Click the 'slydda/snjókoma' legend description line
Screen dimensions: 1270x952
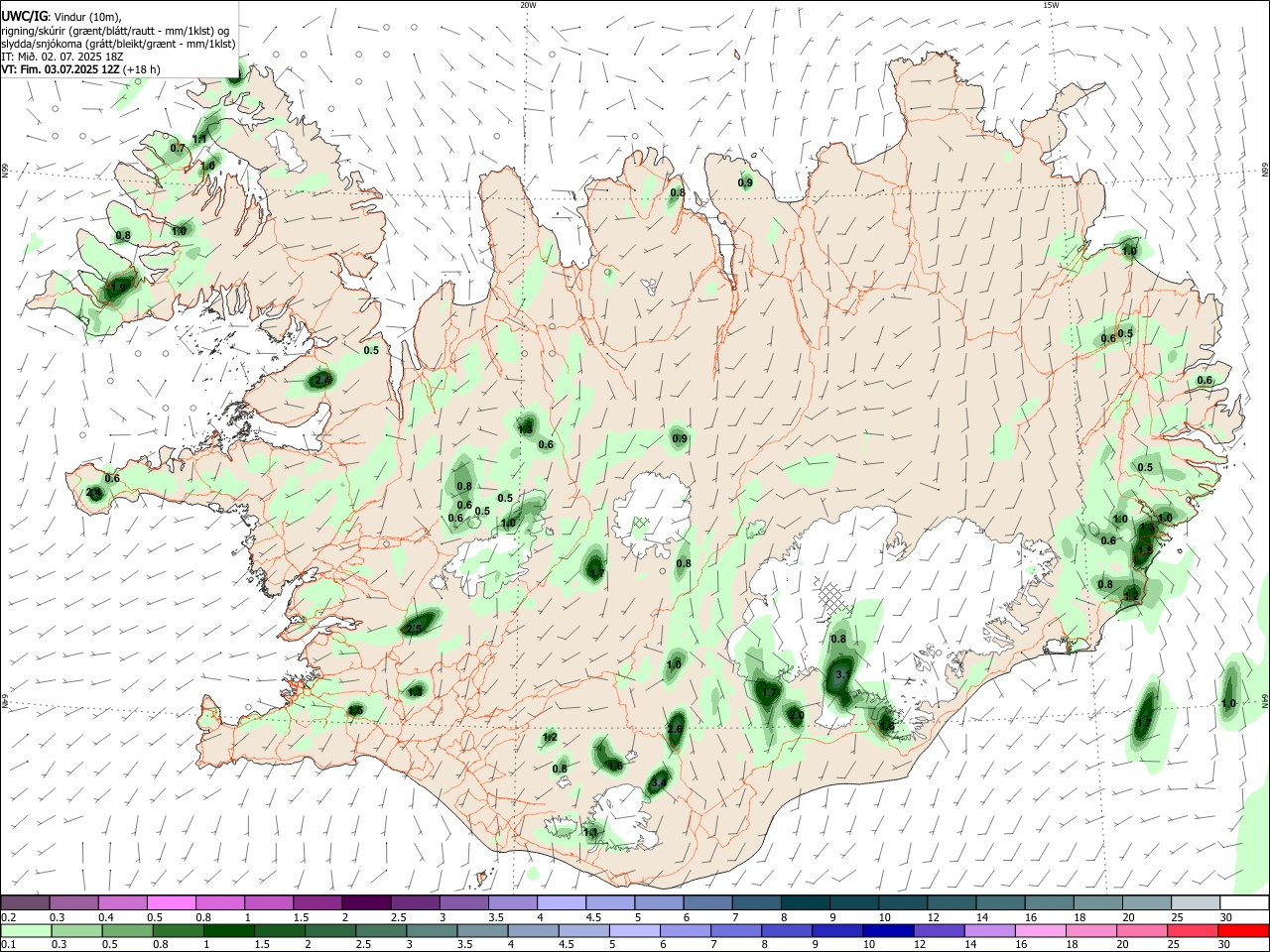pyautogui.click(x=118, y=44)
